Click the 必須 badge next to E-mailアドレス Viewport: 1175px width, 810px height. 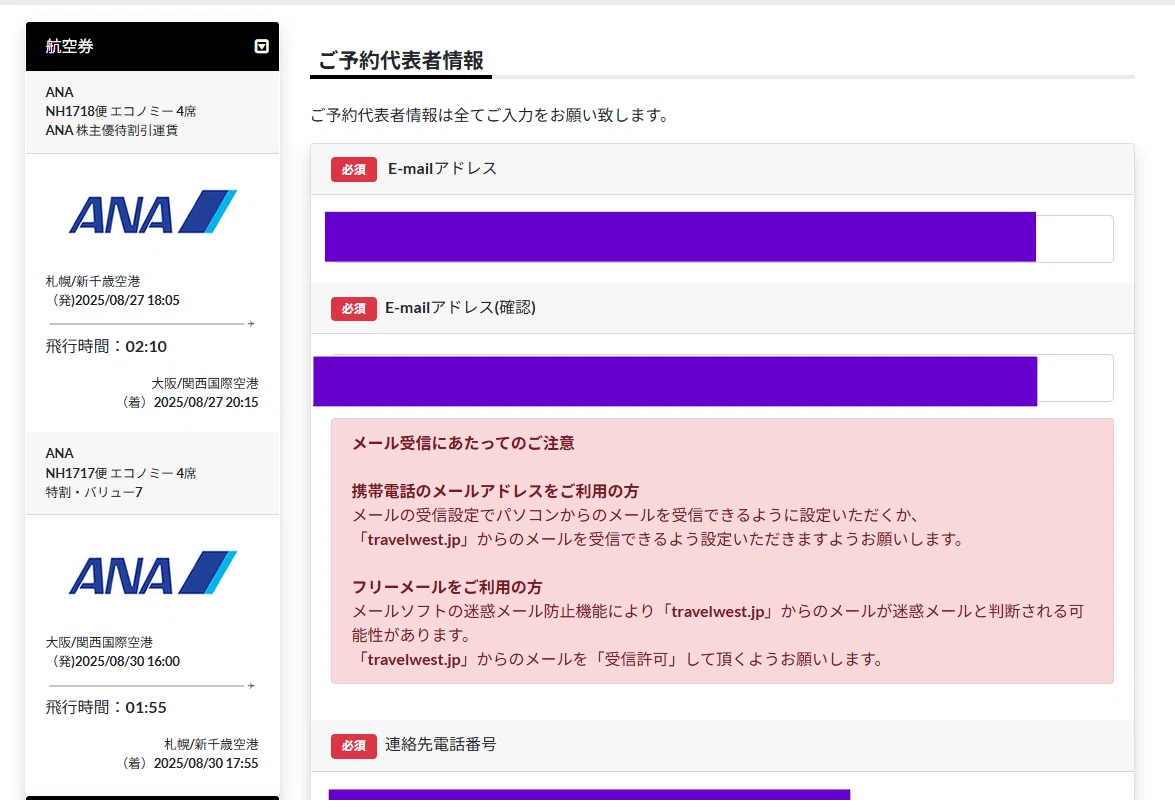tap(354, 169)
